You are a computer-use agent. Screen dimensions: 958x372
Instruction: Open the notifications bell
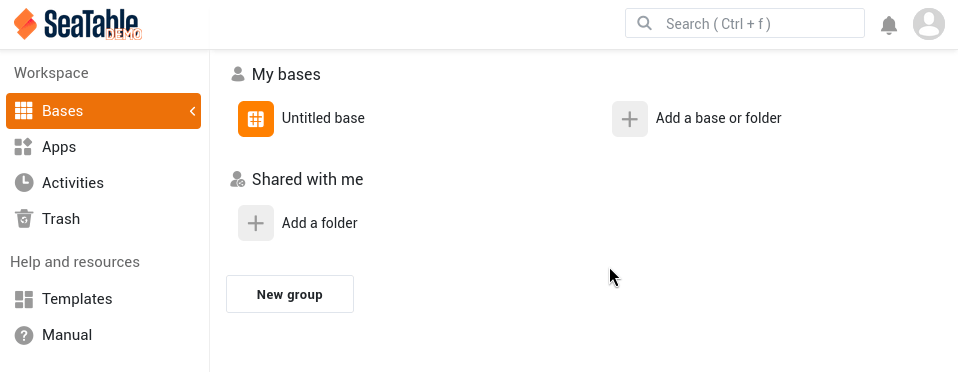pyautogui.click(x=889, y=25)
